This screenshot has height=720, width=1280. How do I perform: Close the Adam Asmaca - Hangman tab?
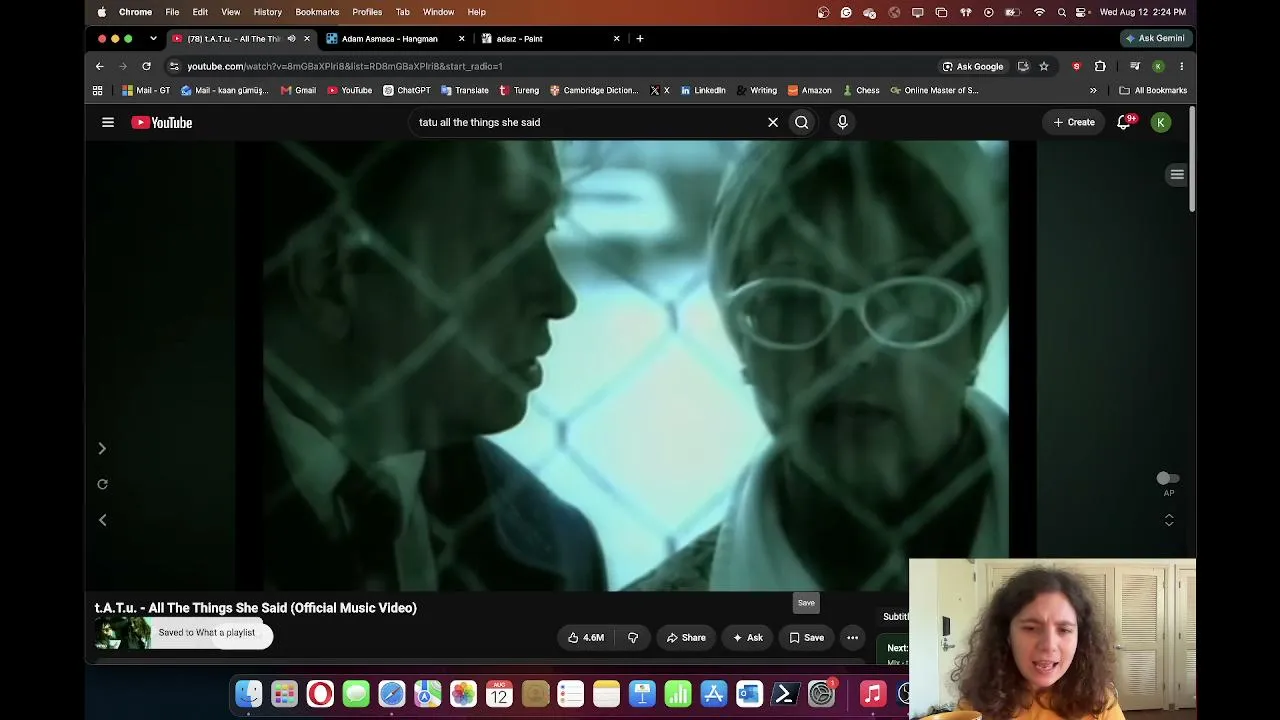[461, 39]
